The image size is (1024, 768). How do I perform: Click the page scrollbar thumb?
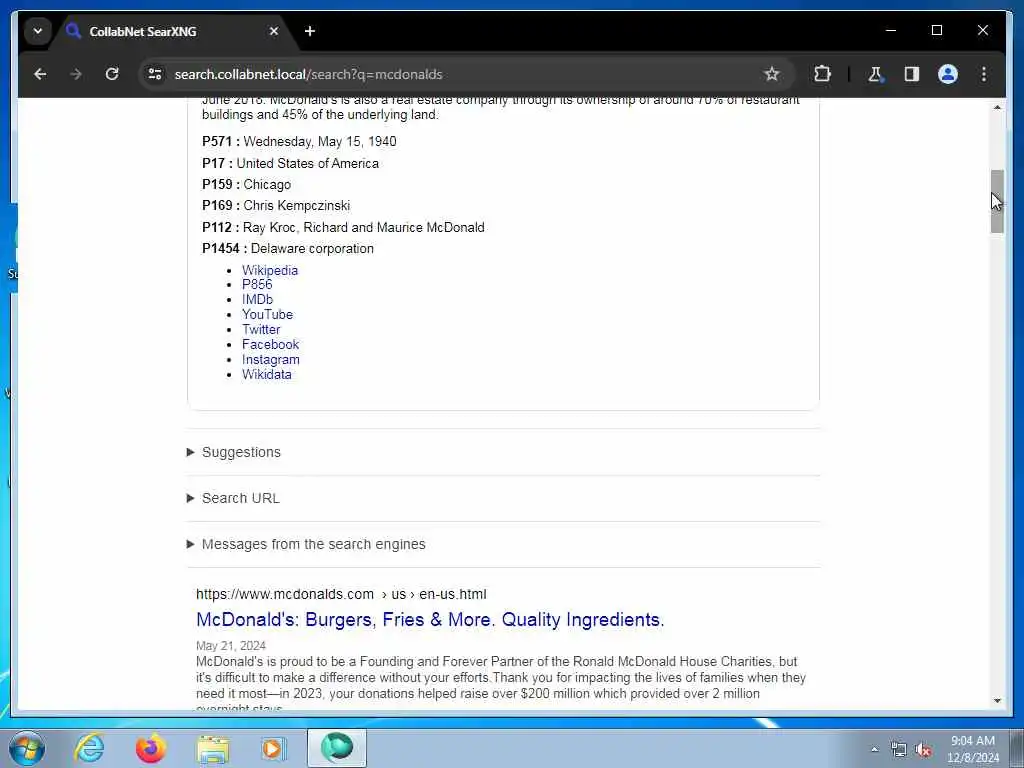tap(997, 201)
